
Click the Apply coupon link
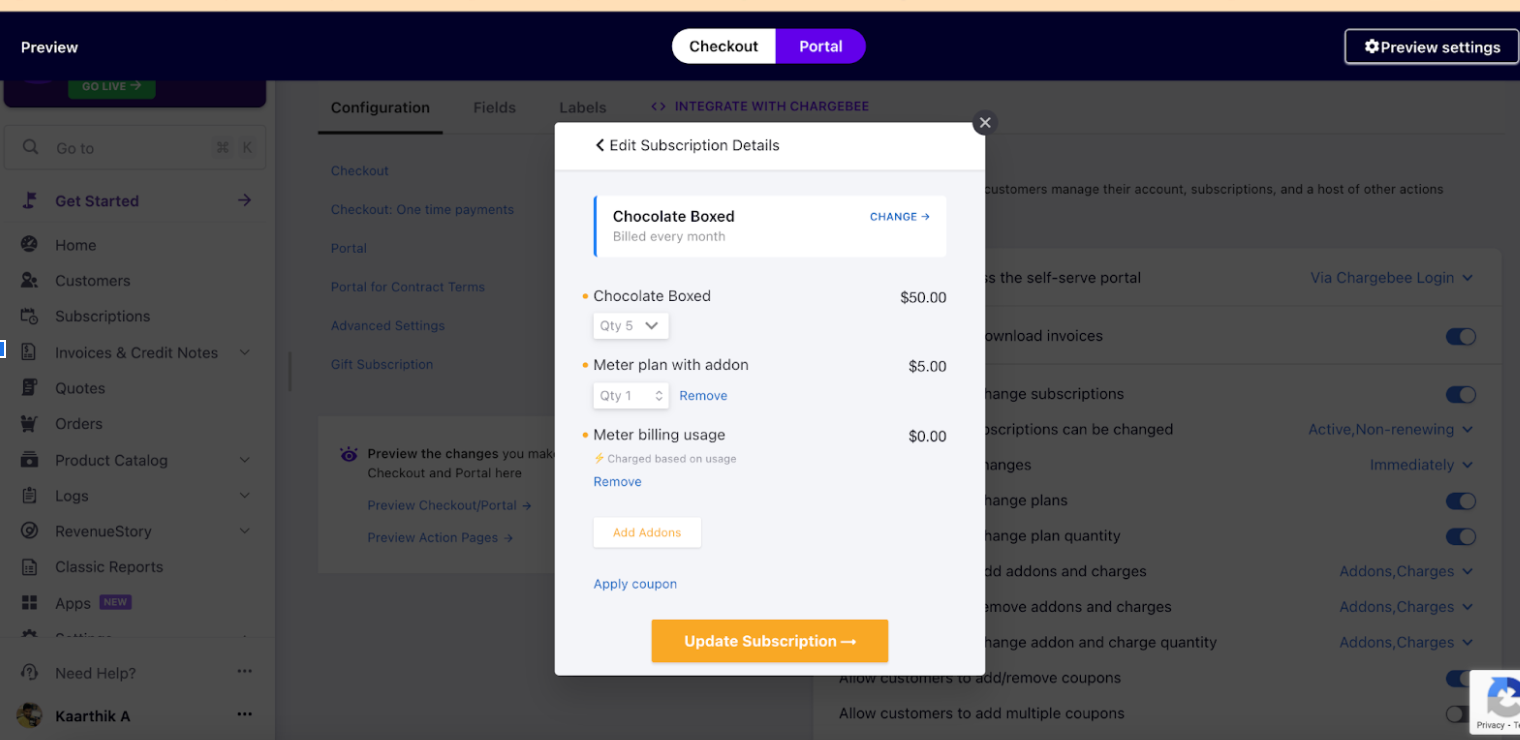point(635,584)
